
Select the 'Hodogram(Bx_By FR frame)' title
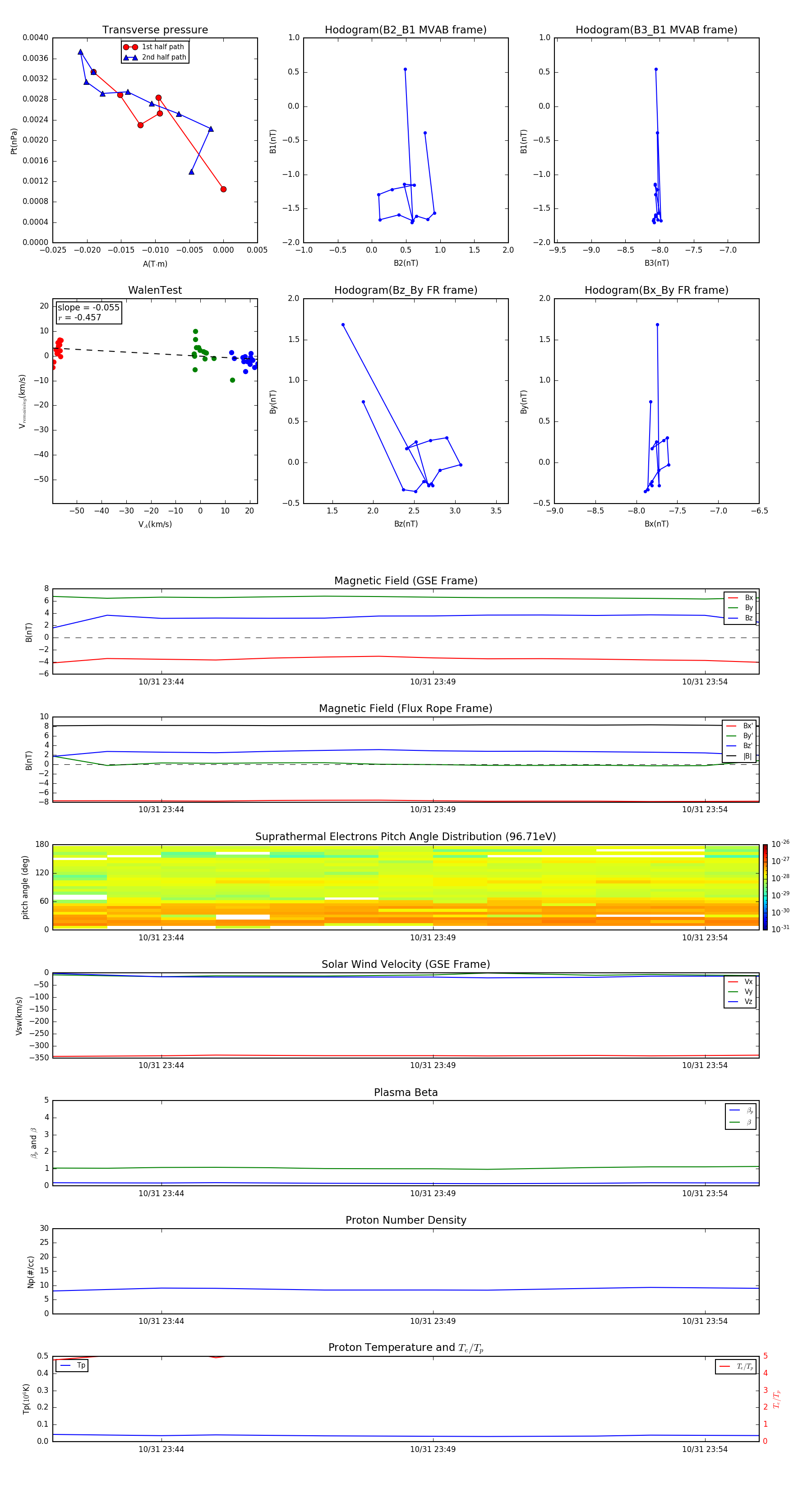pos(656,290)
